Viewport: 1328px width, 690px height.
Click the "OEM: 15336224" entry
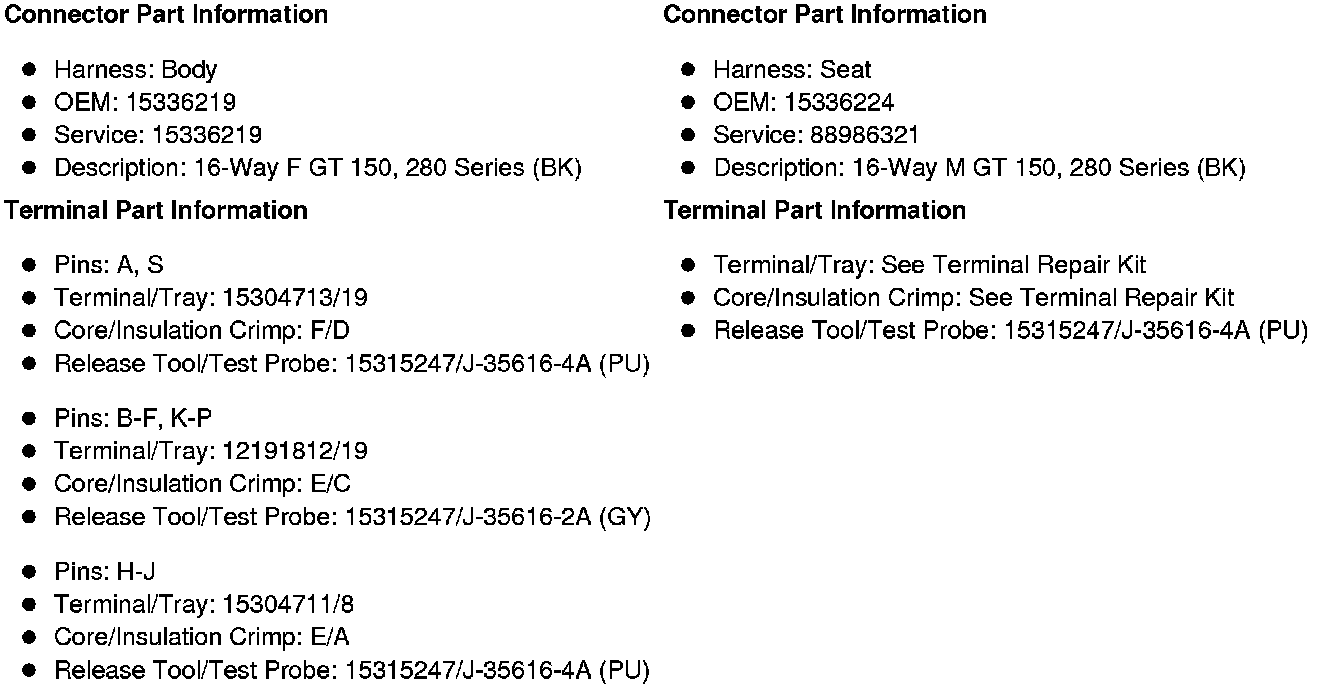point(804,103)
